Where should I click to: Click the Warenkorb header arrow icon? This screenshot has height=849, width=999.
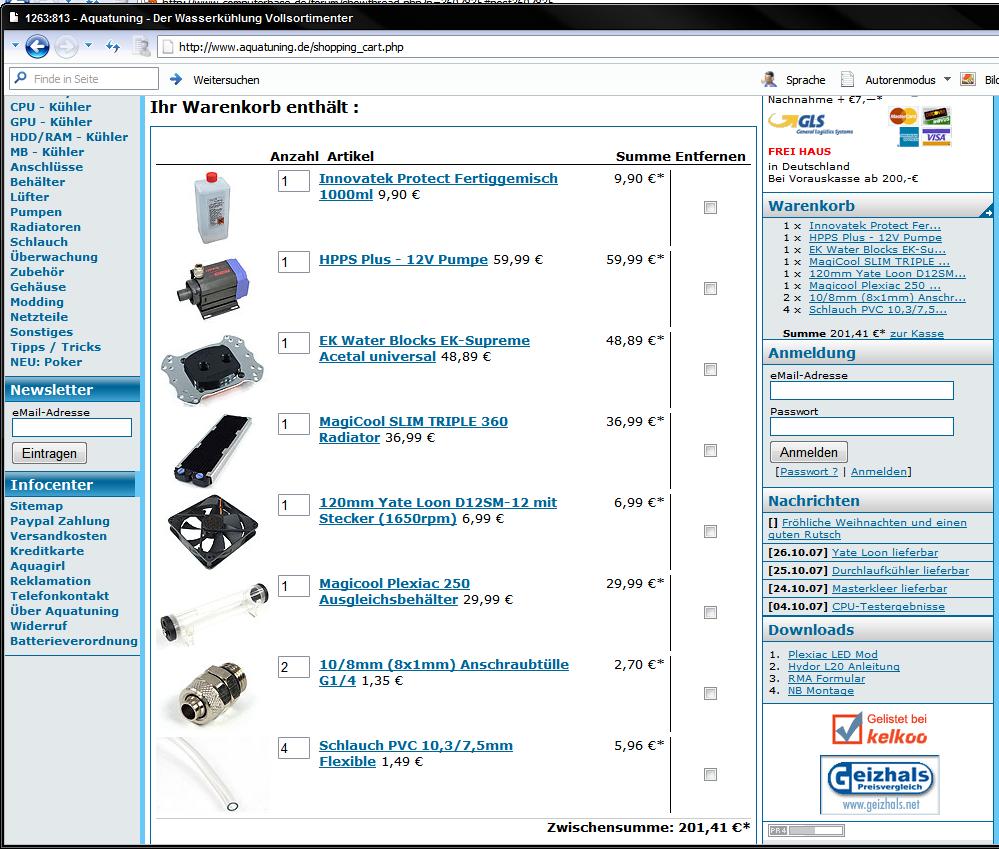(x=987, y=212)
